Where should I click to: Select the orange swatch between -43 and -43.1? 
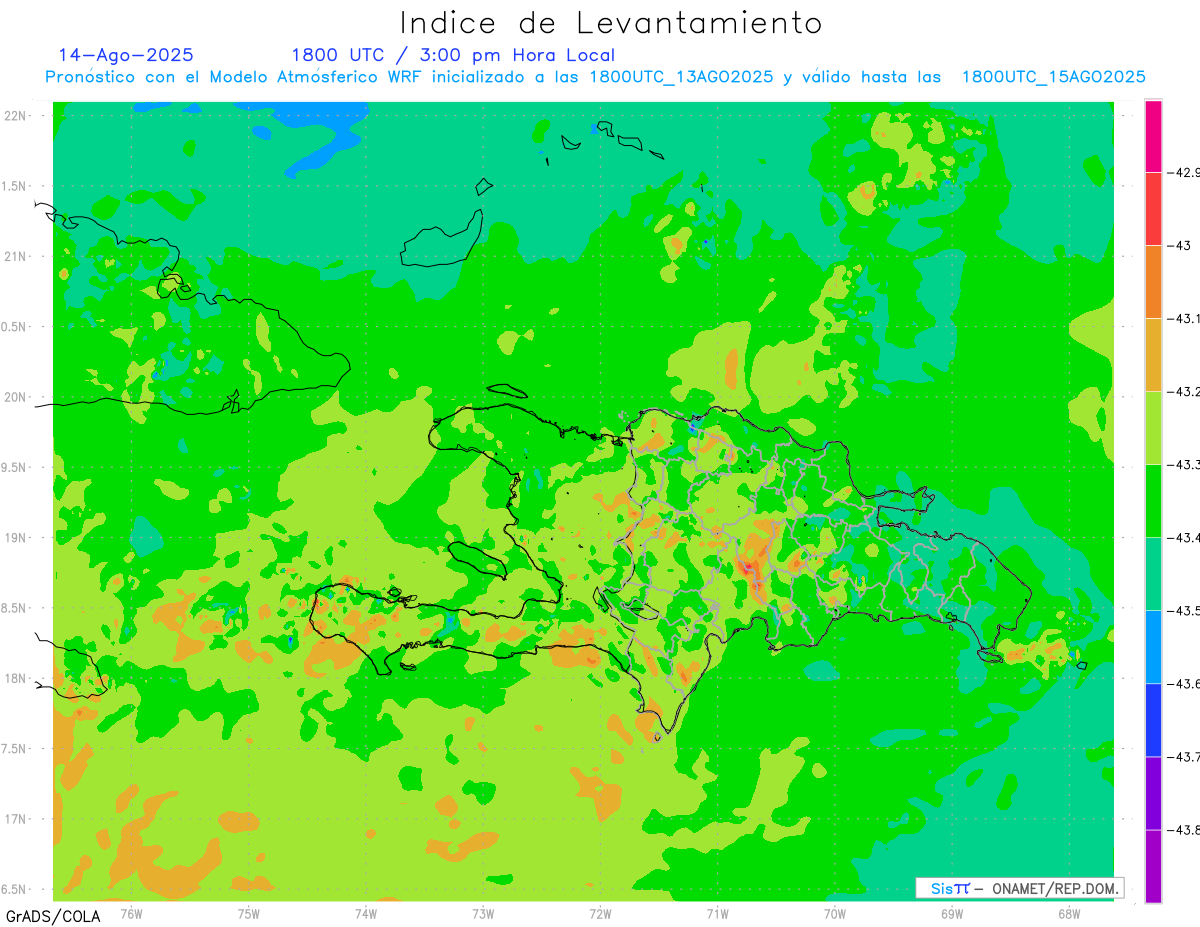point(1153,282)
